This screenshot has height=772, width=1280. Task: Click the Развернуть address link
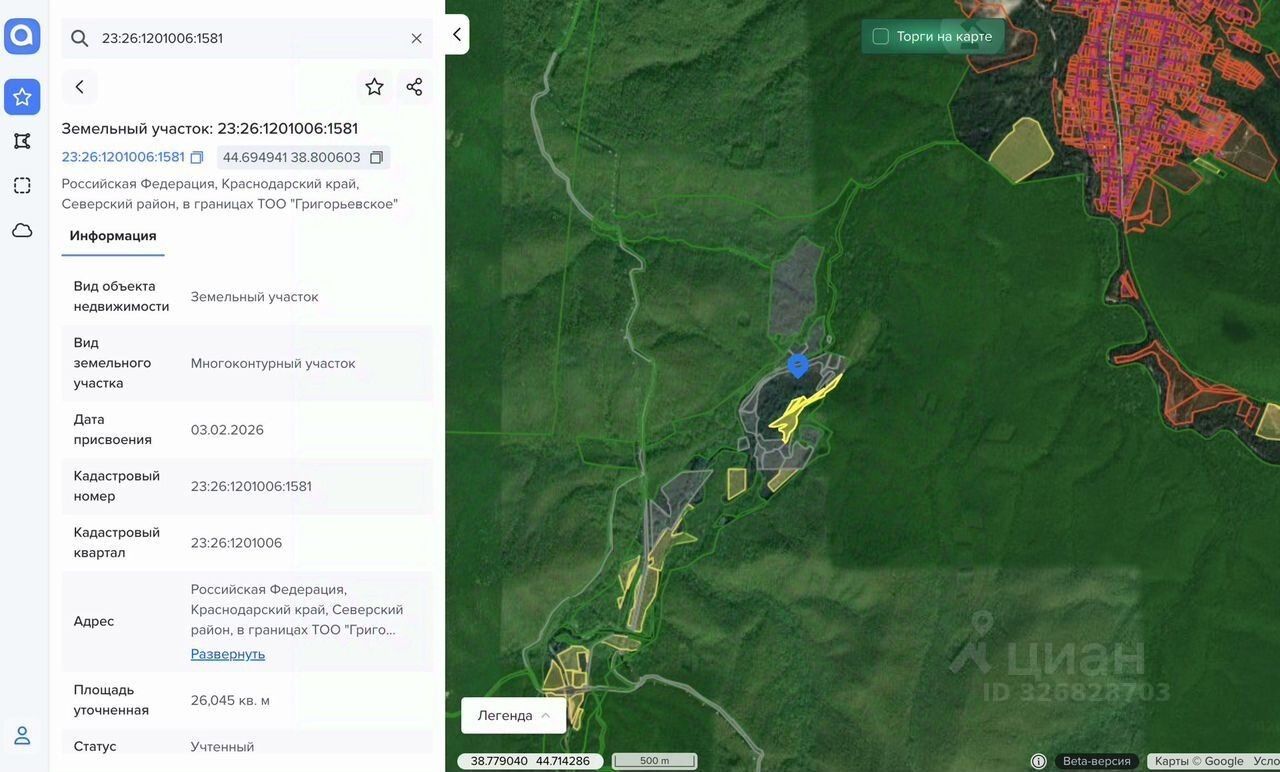[x=228, y=654]
